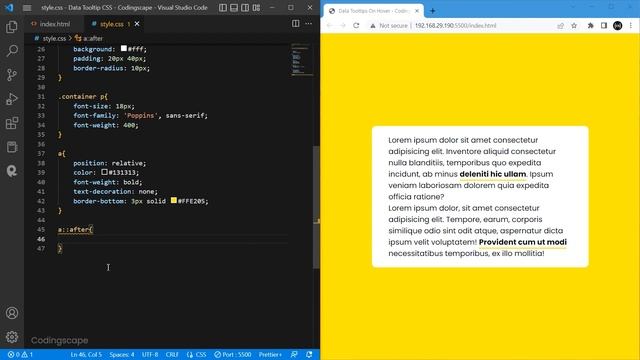Screen dimensions: 640x360
Task: Open #131313 color swatch on line 39
Action: [104, 172]
